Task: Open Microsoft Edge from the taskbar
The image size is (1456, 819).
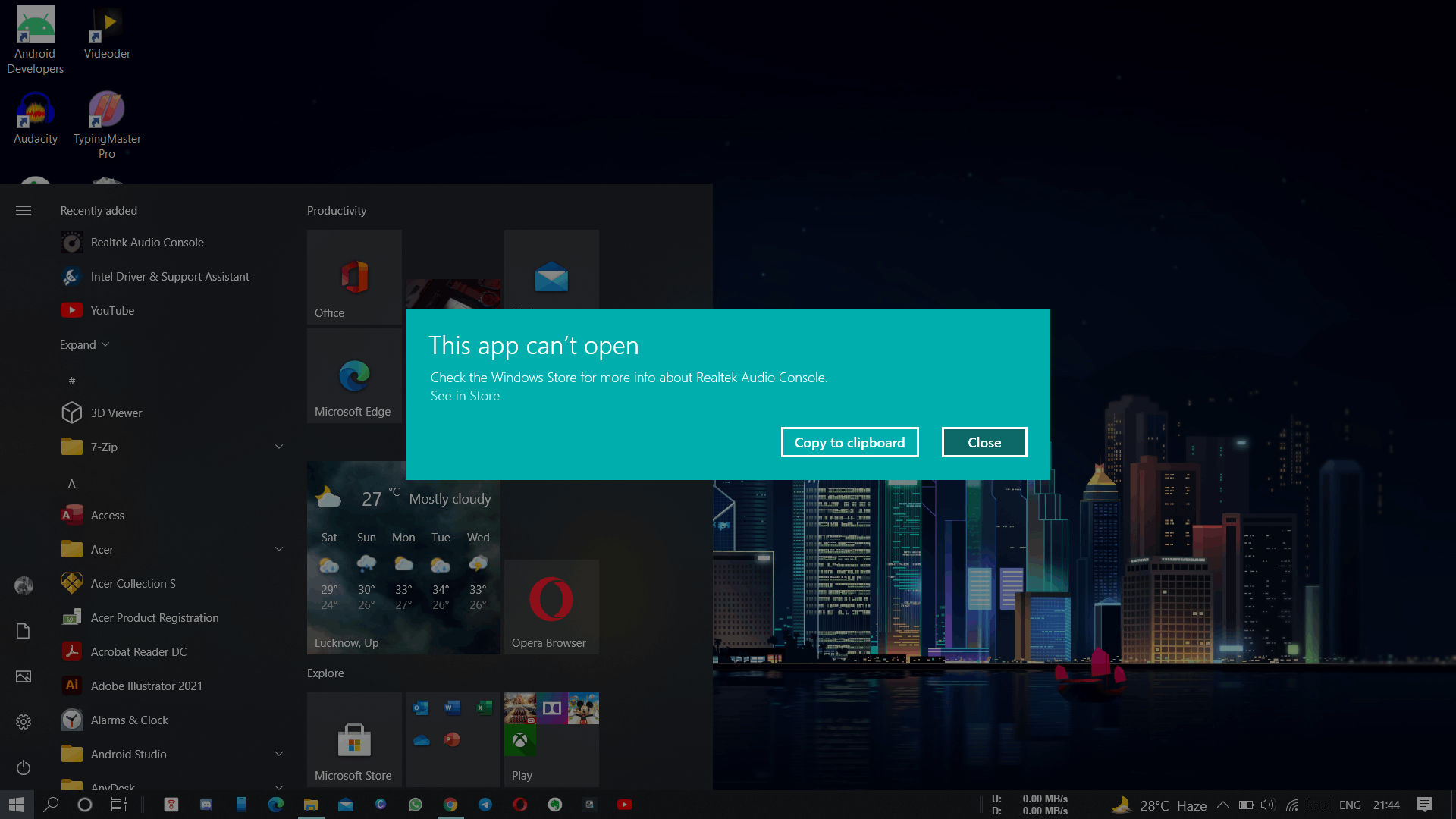Action: point(276,805)
